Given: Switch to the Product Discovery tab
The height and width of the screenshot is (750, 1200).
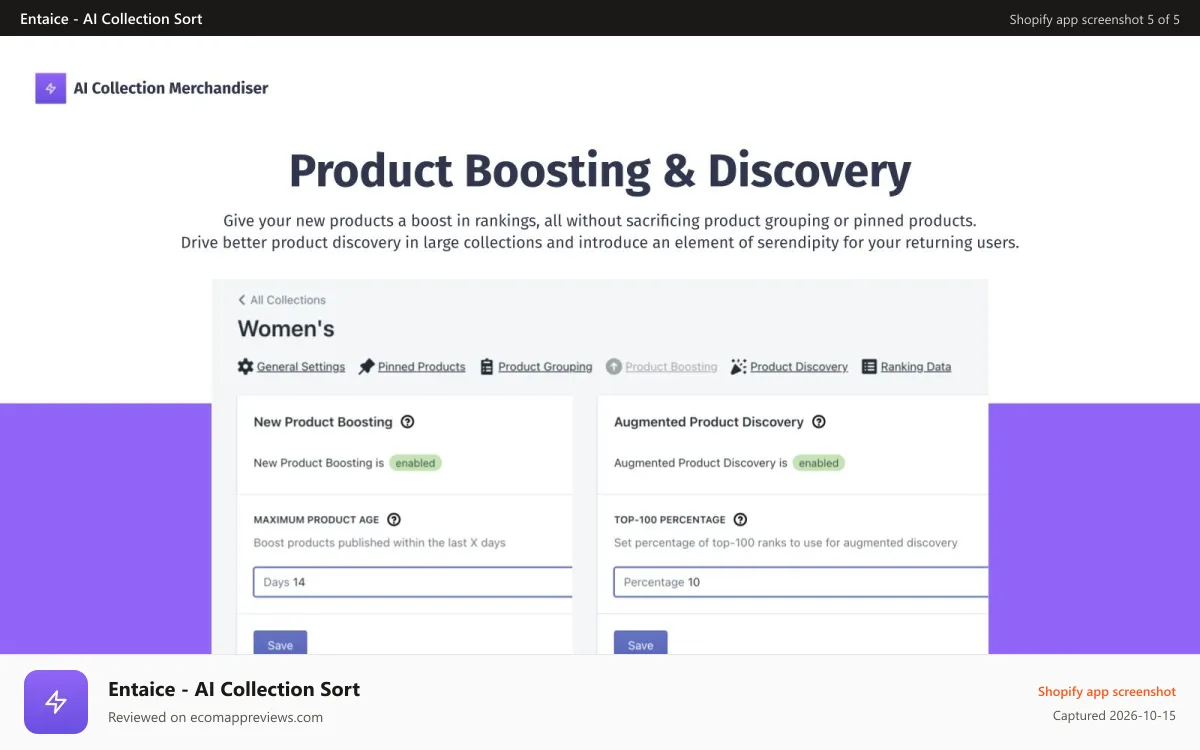Looking at the screenshot, I should point(799,367).
